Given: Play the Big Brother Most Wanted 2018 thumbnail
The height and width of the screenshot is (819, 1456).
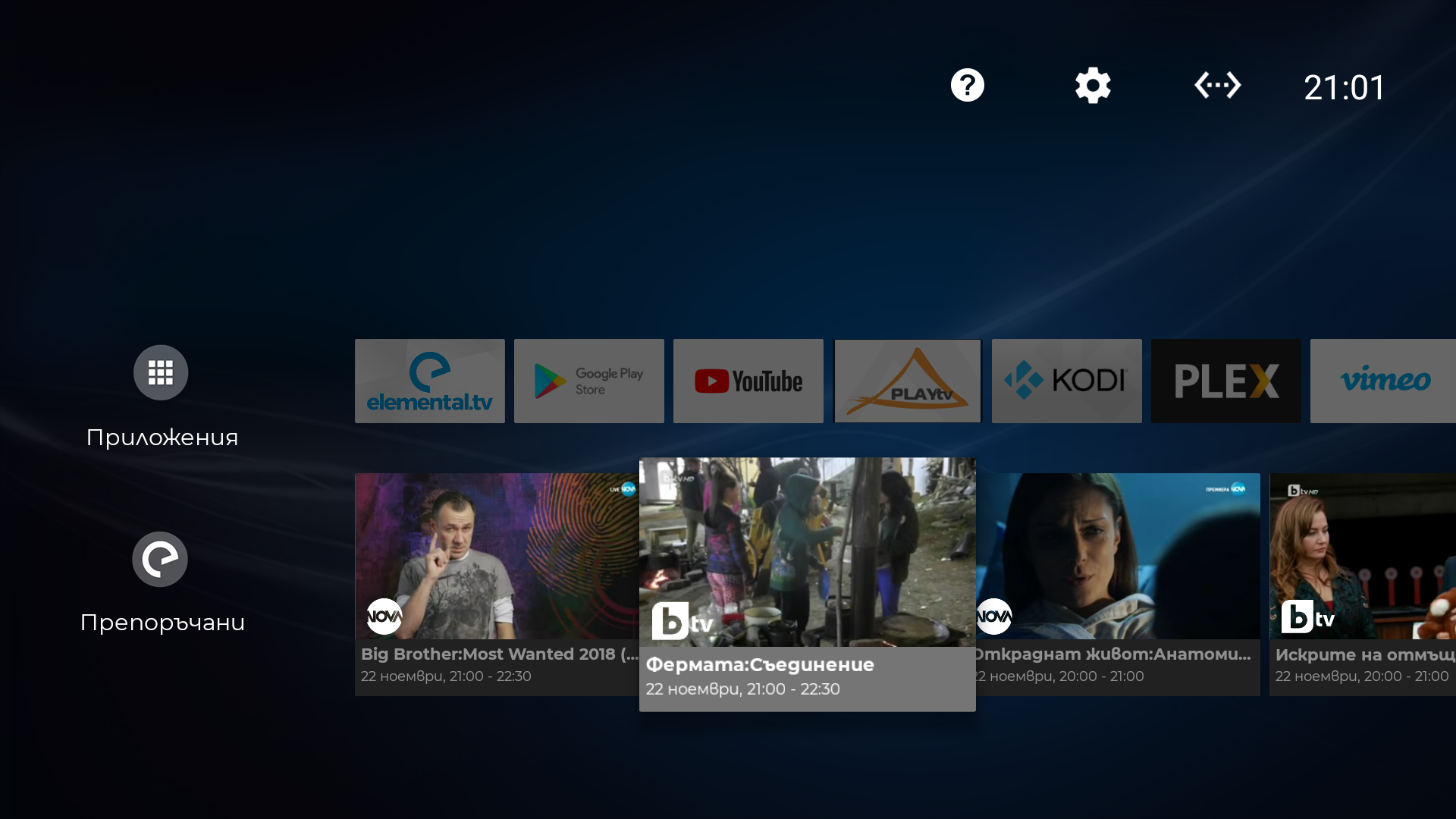Looking at the screenshot, I should pyautogui.click(x=497, y=557).
